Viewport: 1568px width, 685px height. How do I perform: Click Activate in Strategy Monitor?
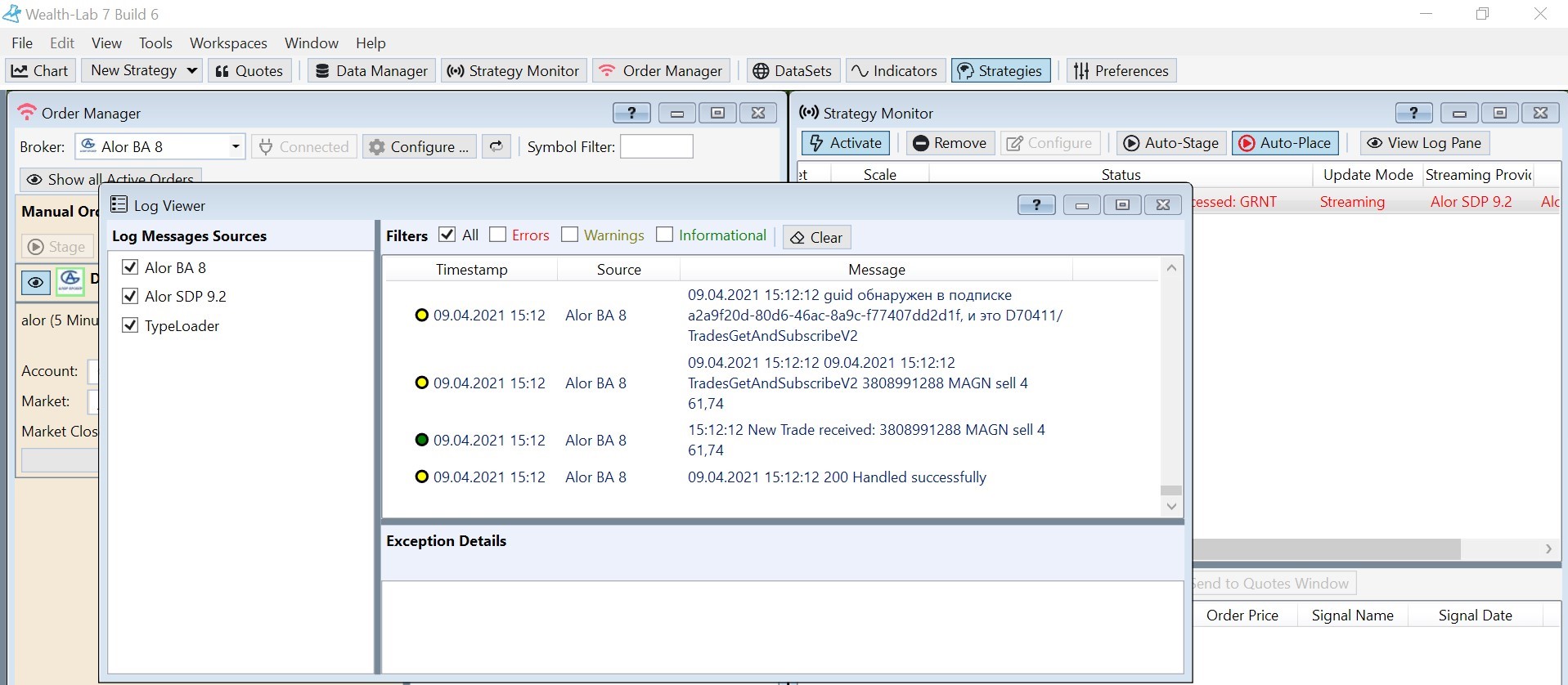click(x=845, y=143)
